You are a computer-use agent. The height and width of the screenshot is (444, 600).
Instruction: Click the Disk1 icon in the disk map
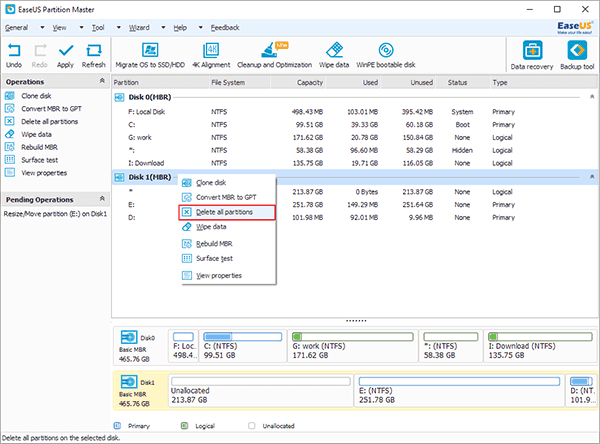click(x=129, y=382)
